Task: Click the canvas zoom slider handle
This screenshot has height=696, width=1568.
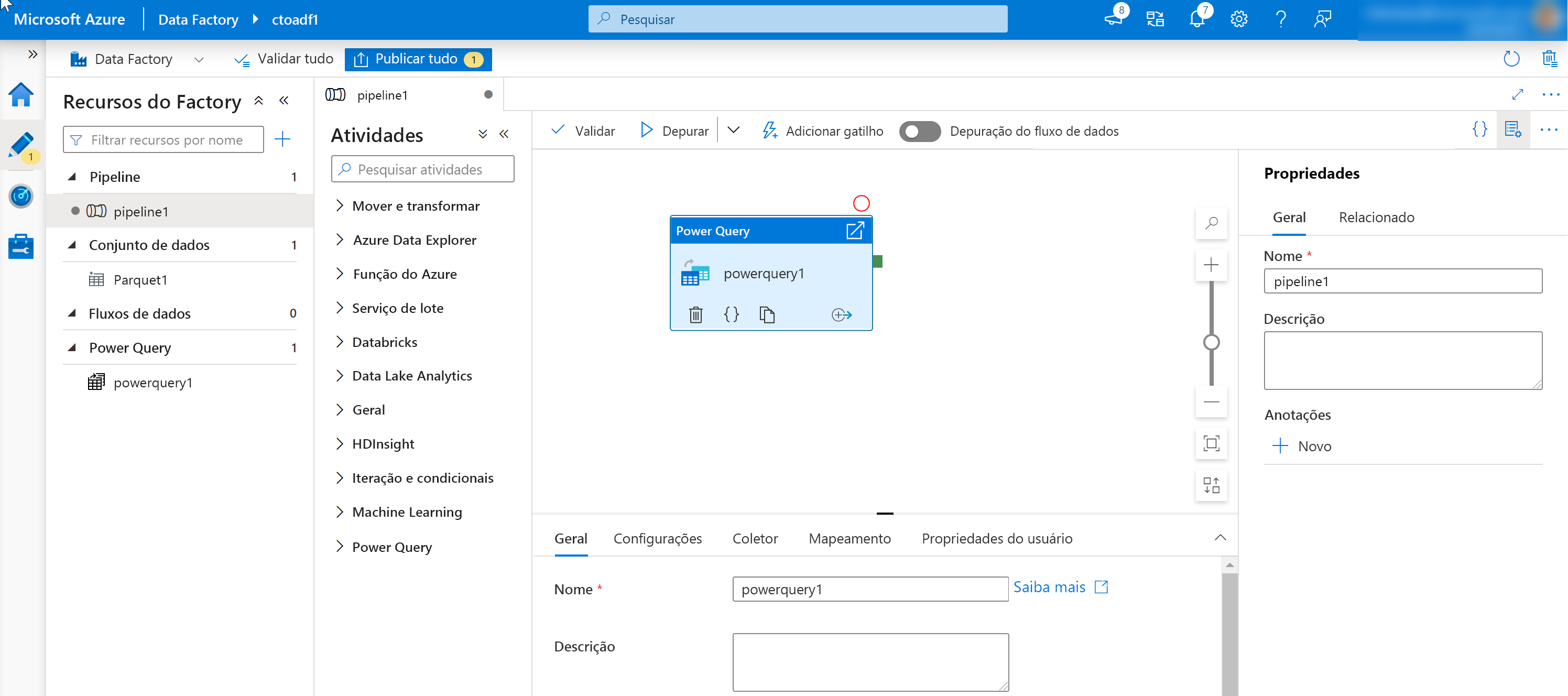Action: point(1211,342)
